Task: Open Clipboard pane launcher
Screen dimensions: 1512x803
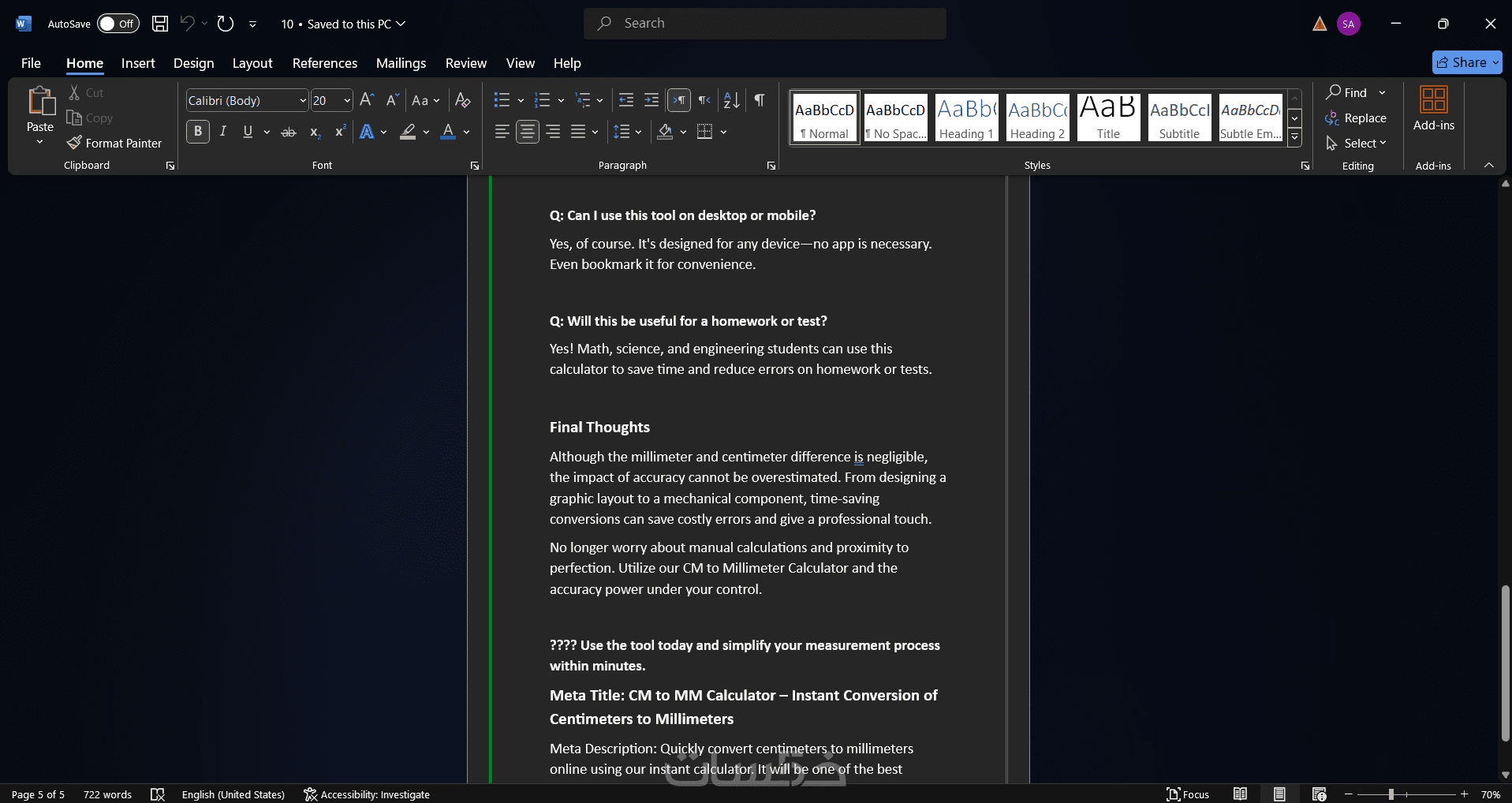Action: click(170, 166)
